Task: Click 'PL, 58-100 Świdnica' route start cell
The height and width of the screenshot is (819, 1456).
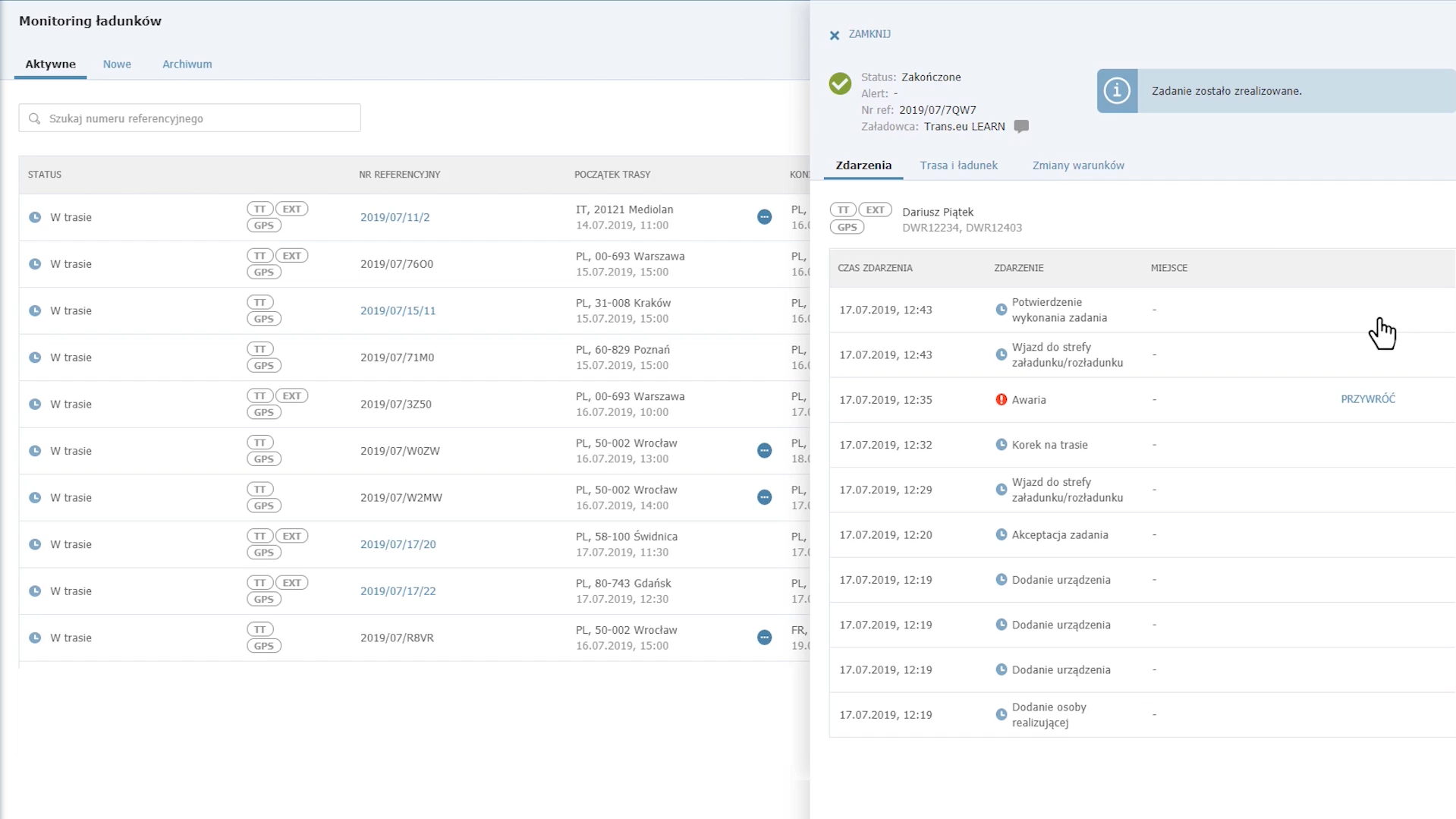Action: coord(626,537)
